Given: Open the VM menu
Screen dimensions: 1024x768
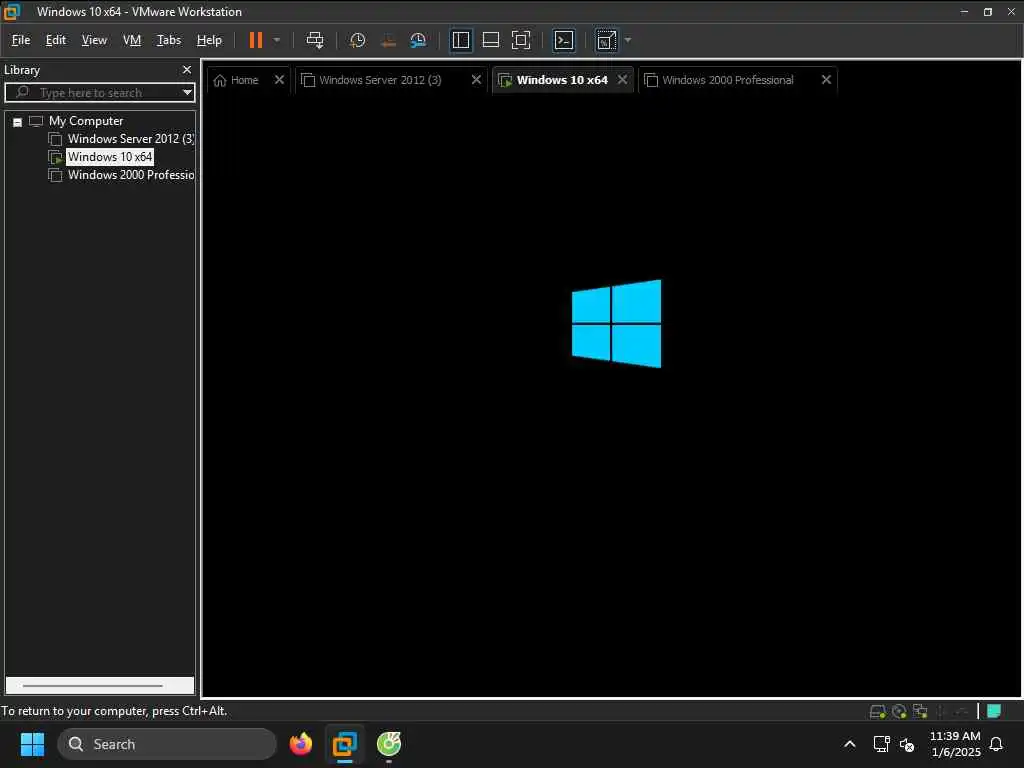Looking at the screenshot, I should click(x=132, y=40).
